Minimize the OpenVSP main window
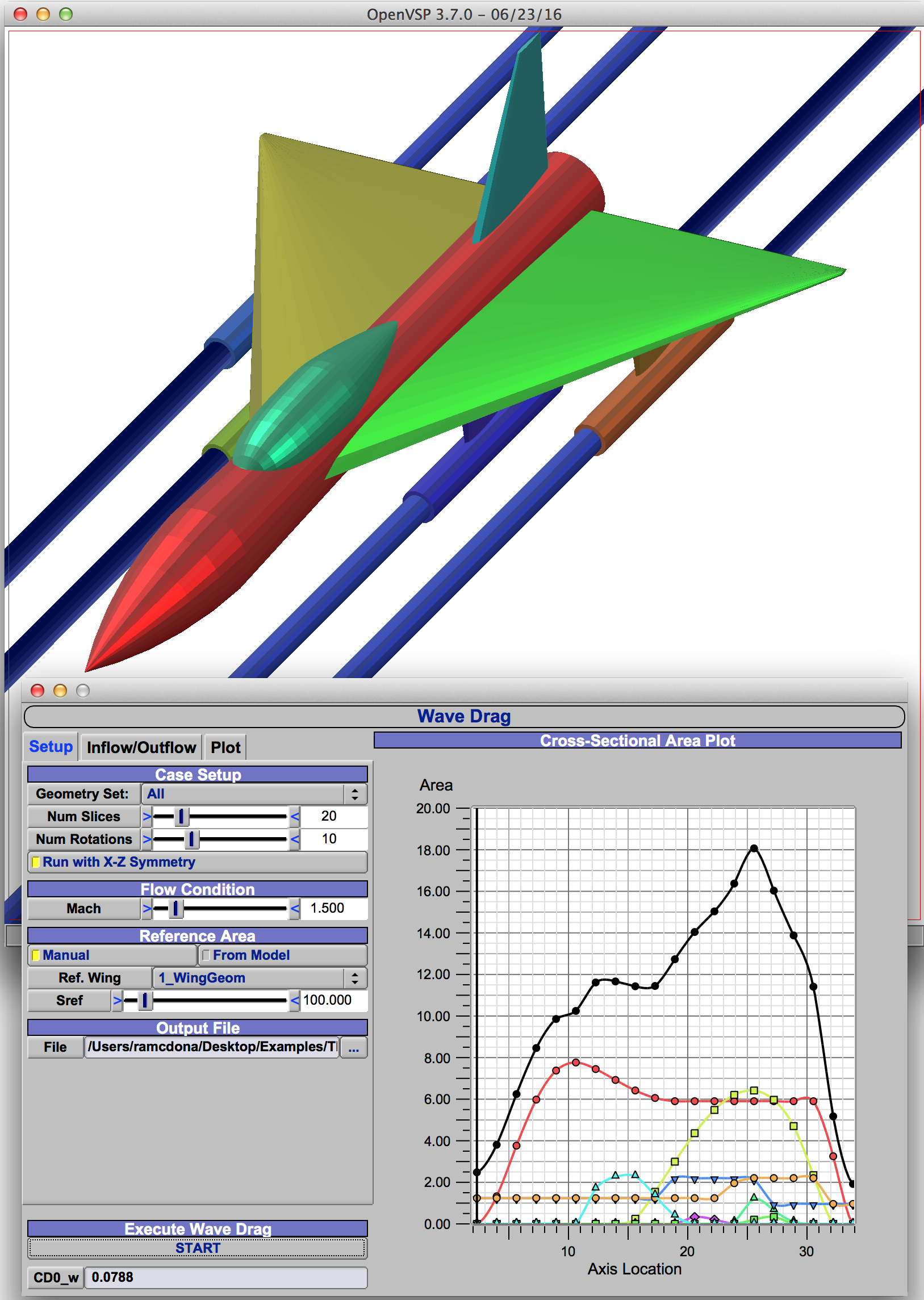 coord(43,14)
